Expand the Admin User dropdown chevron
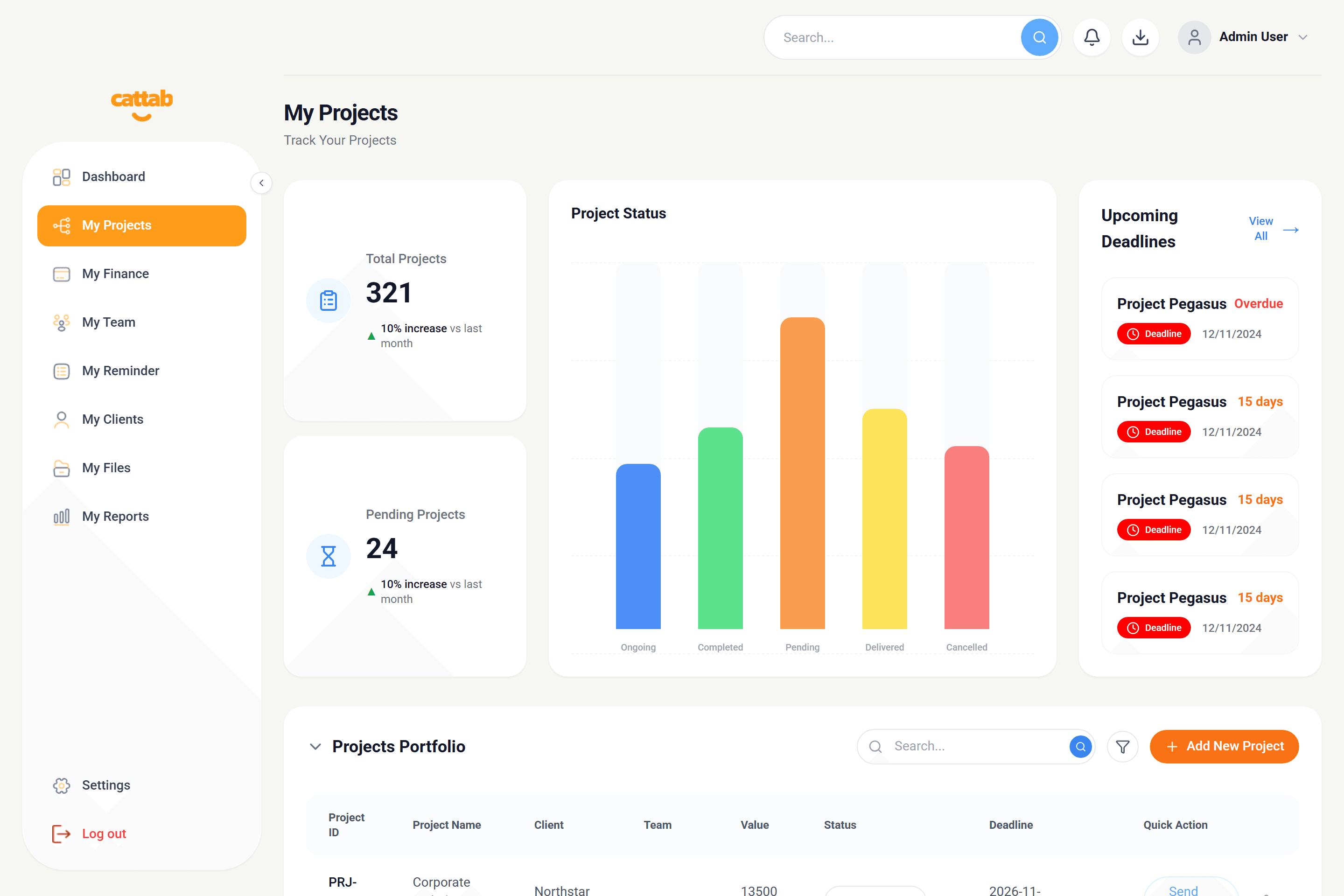This screenshot has height=896, width=1344. pyautogui.click(x=1303, y=38)
